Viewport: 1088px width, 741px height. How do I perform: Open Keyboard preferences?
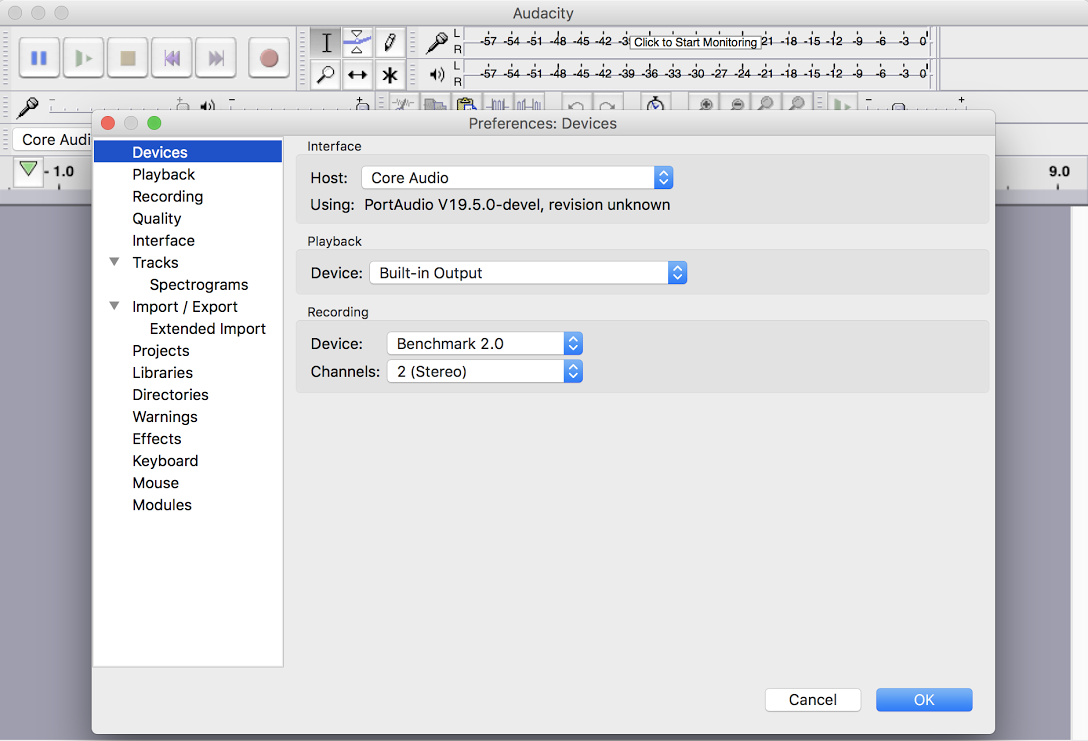(165, 461)
